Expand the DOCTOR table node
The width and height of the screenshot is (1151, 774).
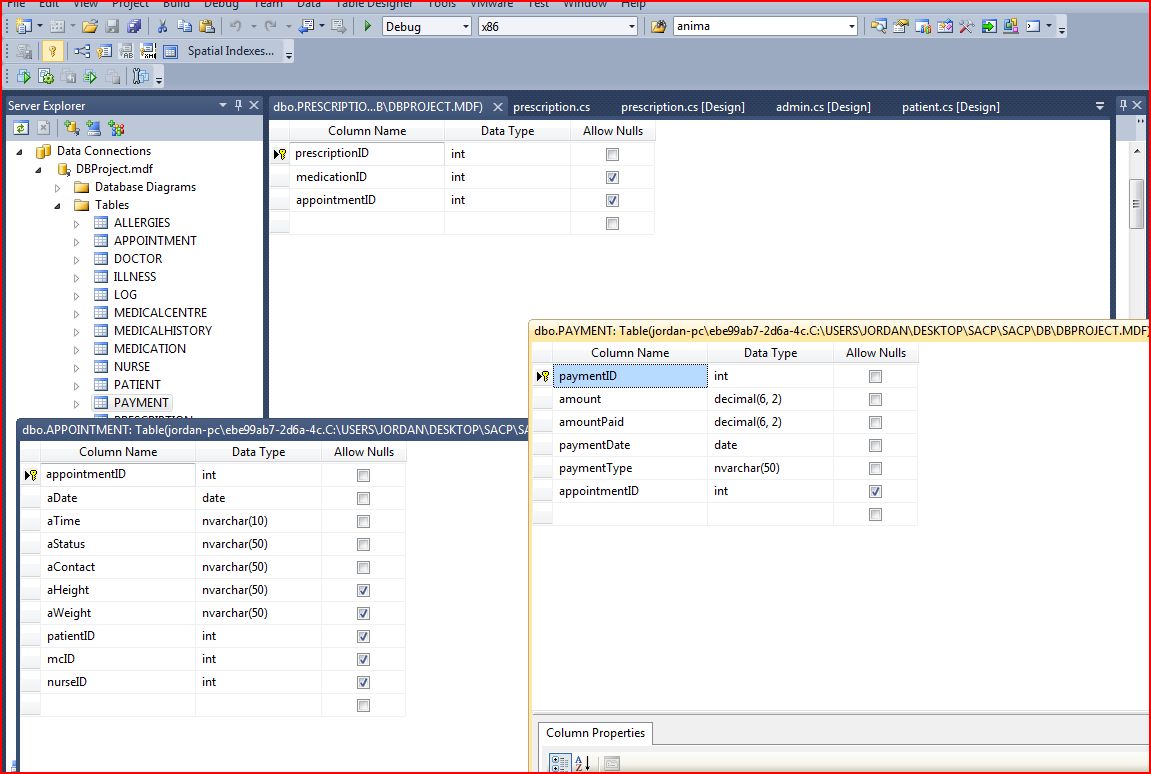[x=77, y=259]
